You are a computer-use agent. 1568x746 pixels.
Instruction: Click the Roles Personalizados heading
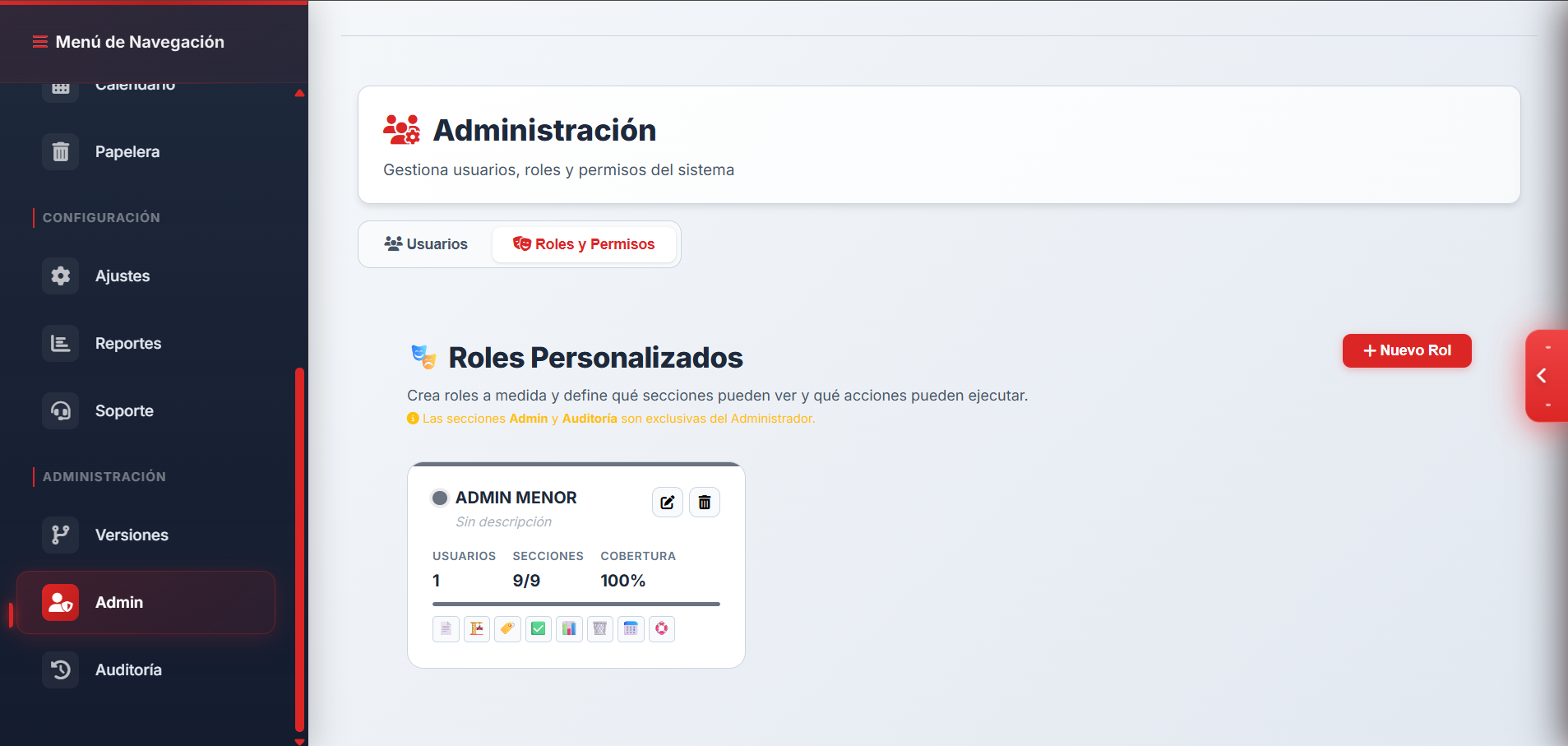pos(595,358)
